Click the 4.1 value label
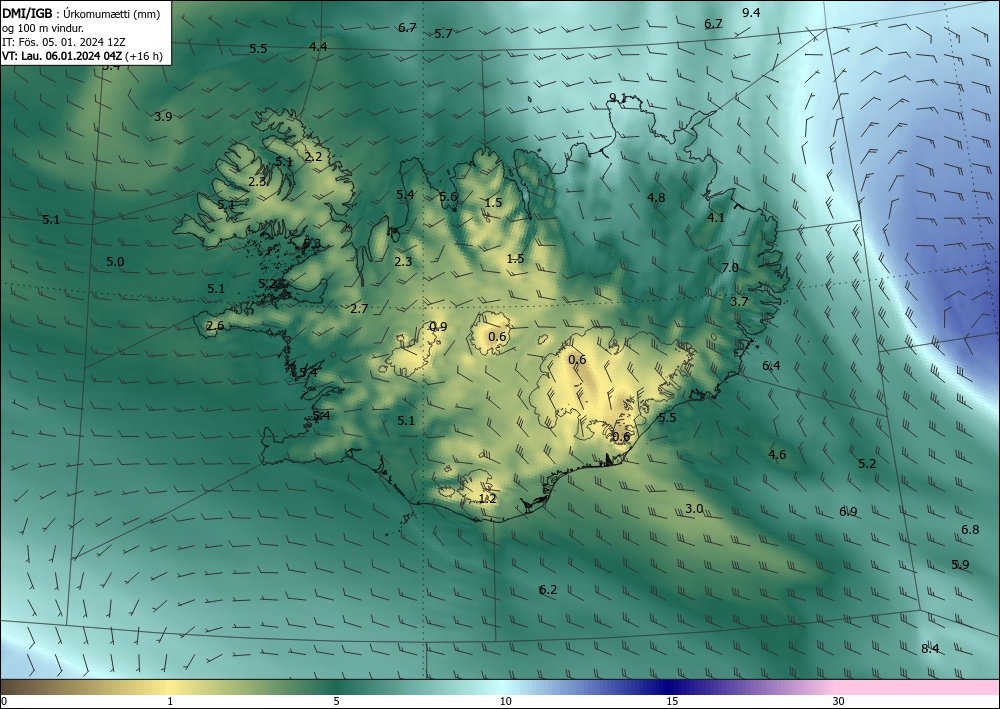 pos(716,217)
